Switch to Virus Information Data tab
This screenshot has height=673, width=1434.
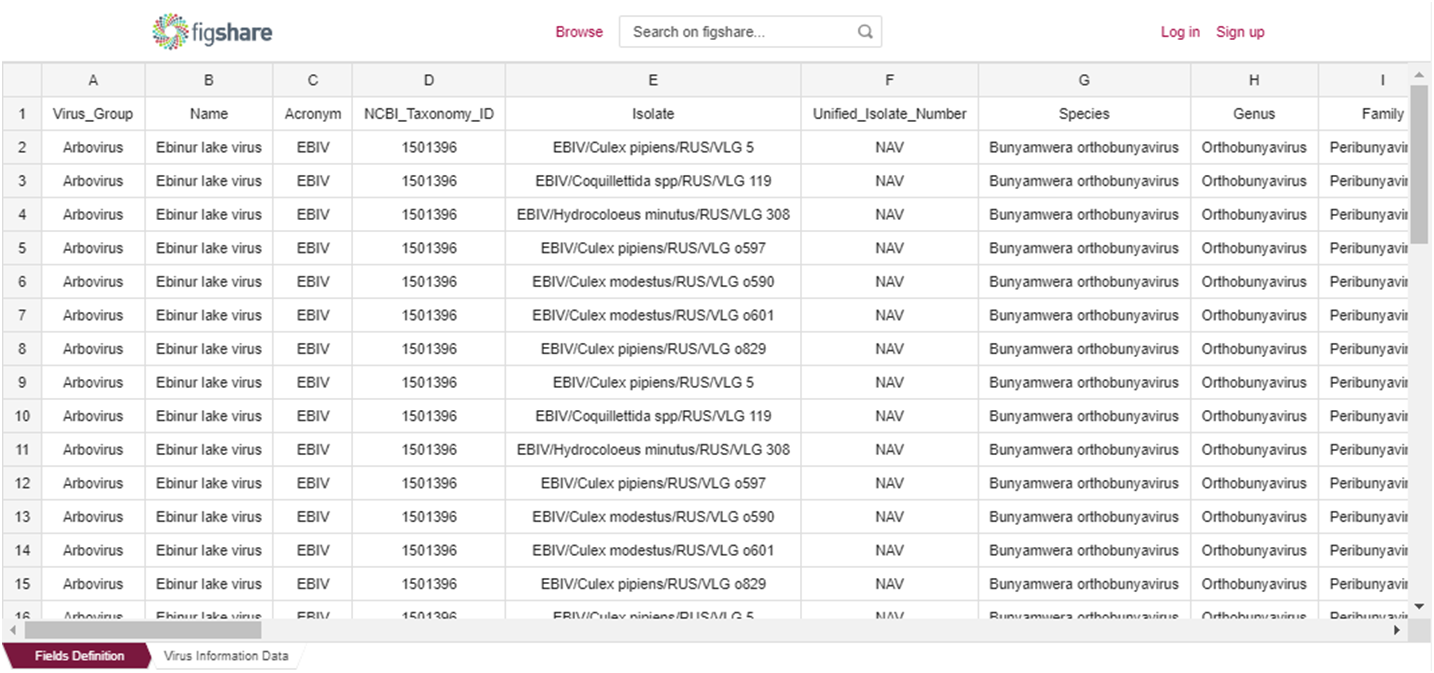[x=226, y=656]
